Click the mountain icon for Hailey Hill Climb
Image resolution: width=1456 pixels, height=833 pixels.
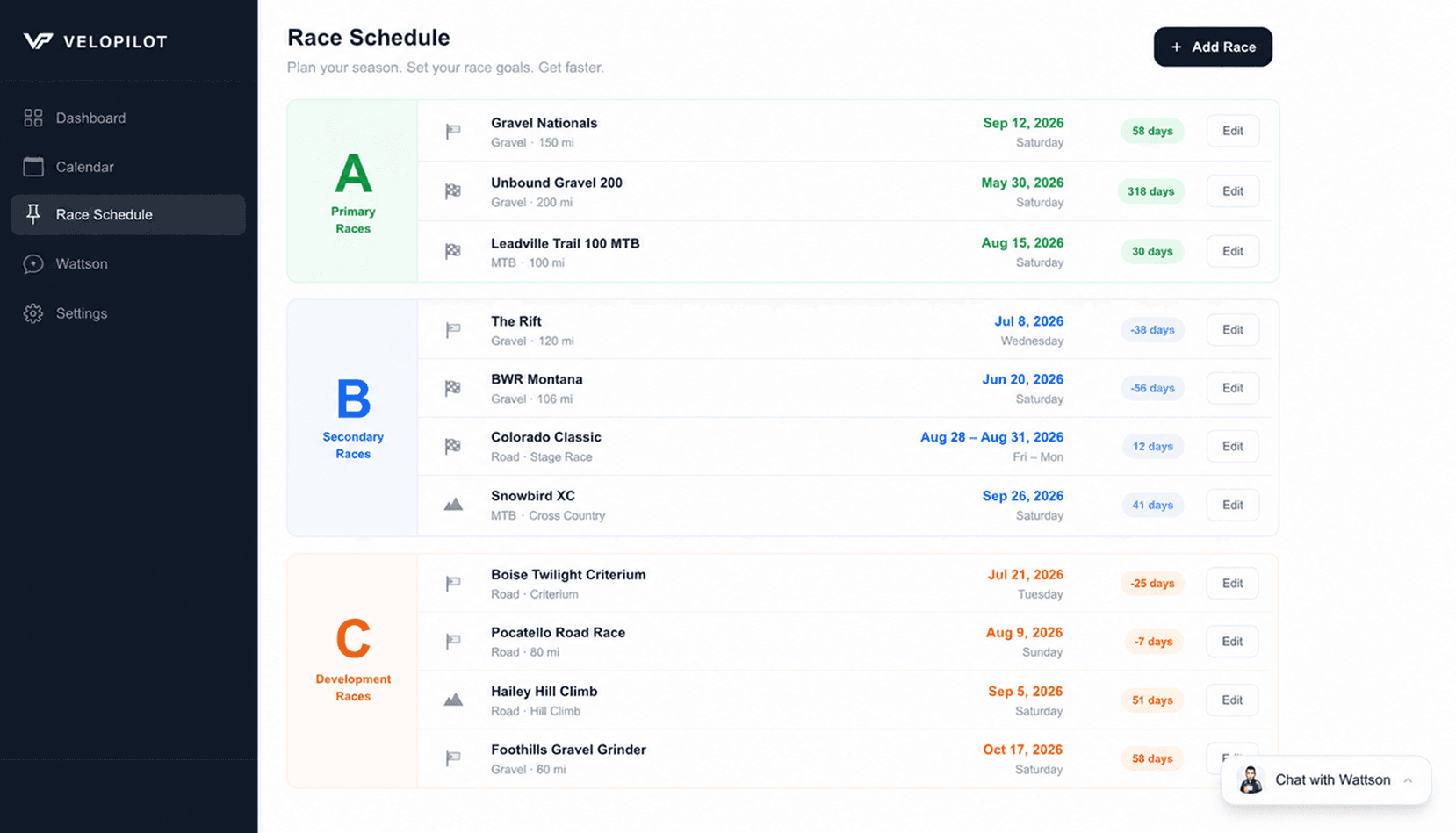(453, 700)
